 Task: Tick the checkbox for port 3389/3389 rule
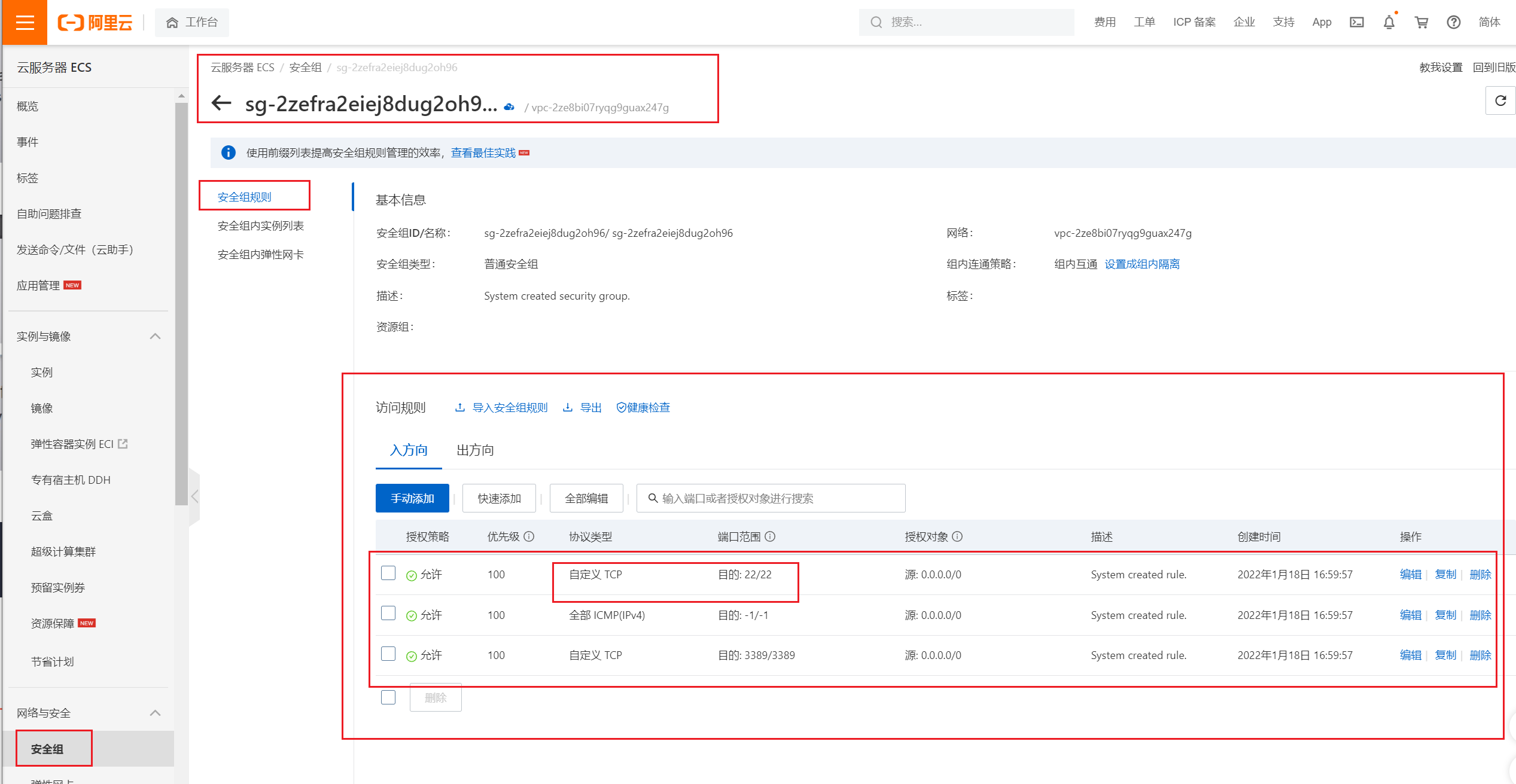(x=388, y=654)
